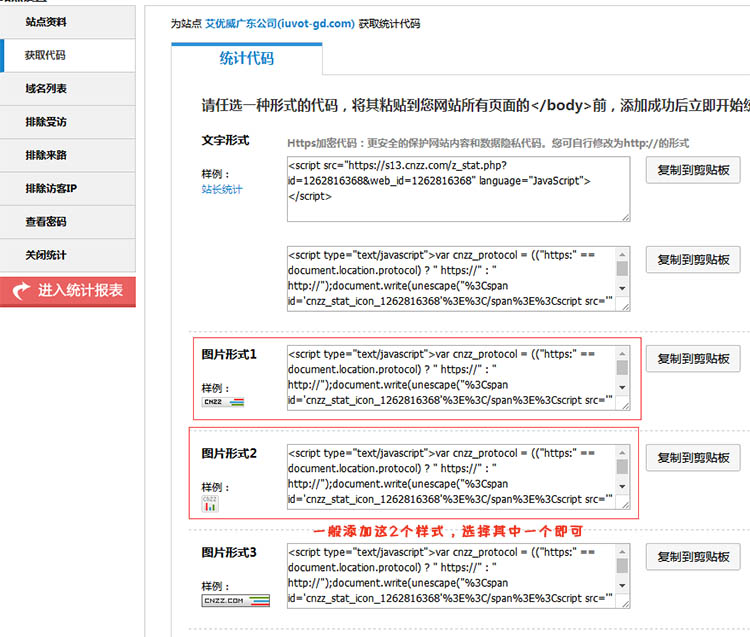Open 排除来路 sidebar item

point(68,155)
